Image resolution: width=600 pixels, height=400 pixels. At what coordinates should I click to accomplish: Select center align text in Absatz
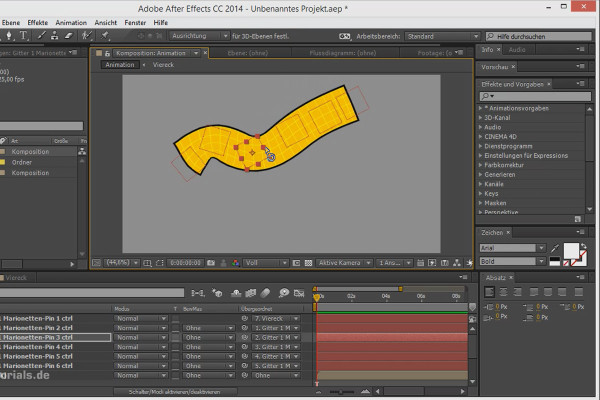click(x=504, y=292)
